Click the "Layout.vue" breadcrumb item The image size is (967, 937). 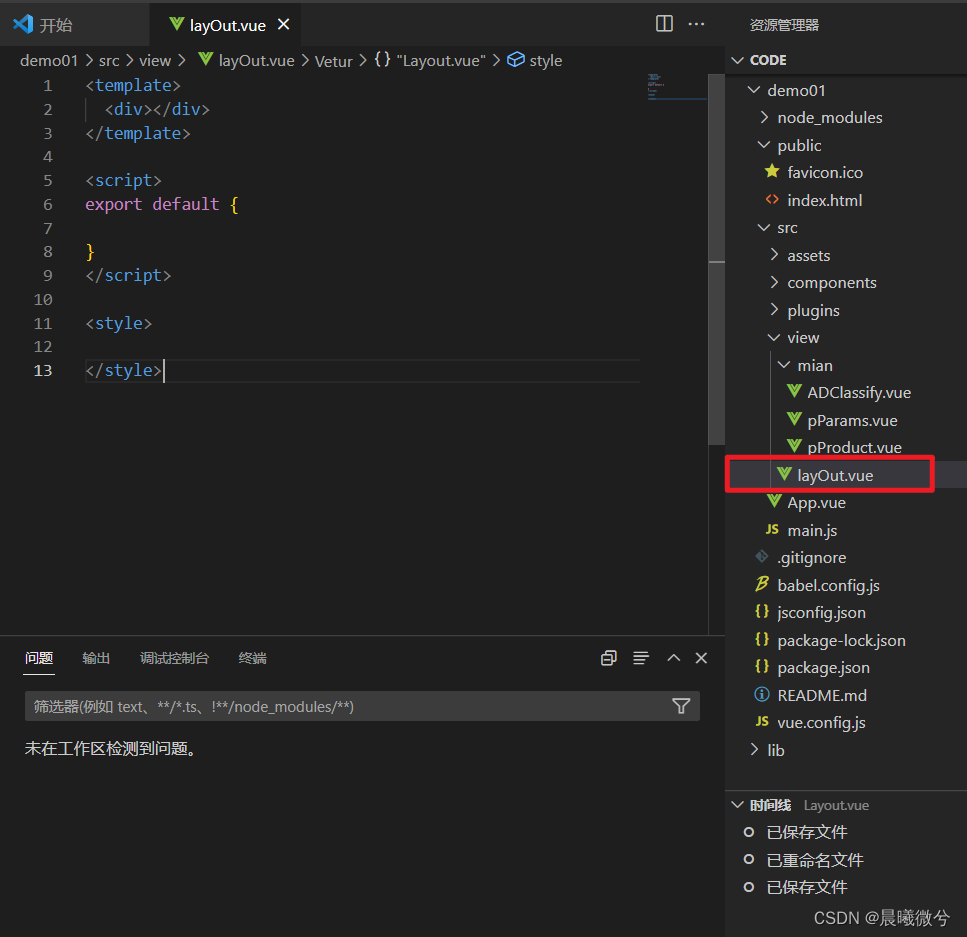click(x=430, y=60)
